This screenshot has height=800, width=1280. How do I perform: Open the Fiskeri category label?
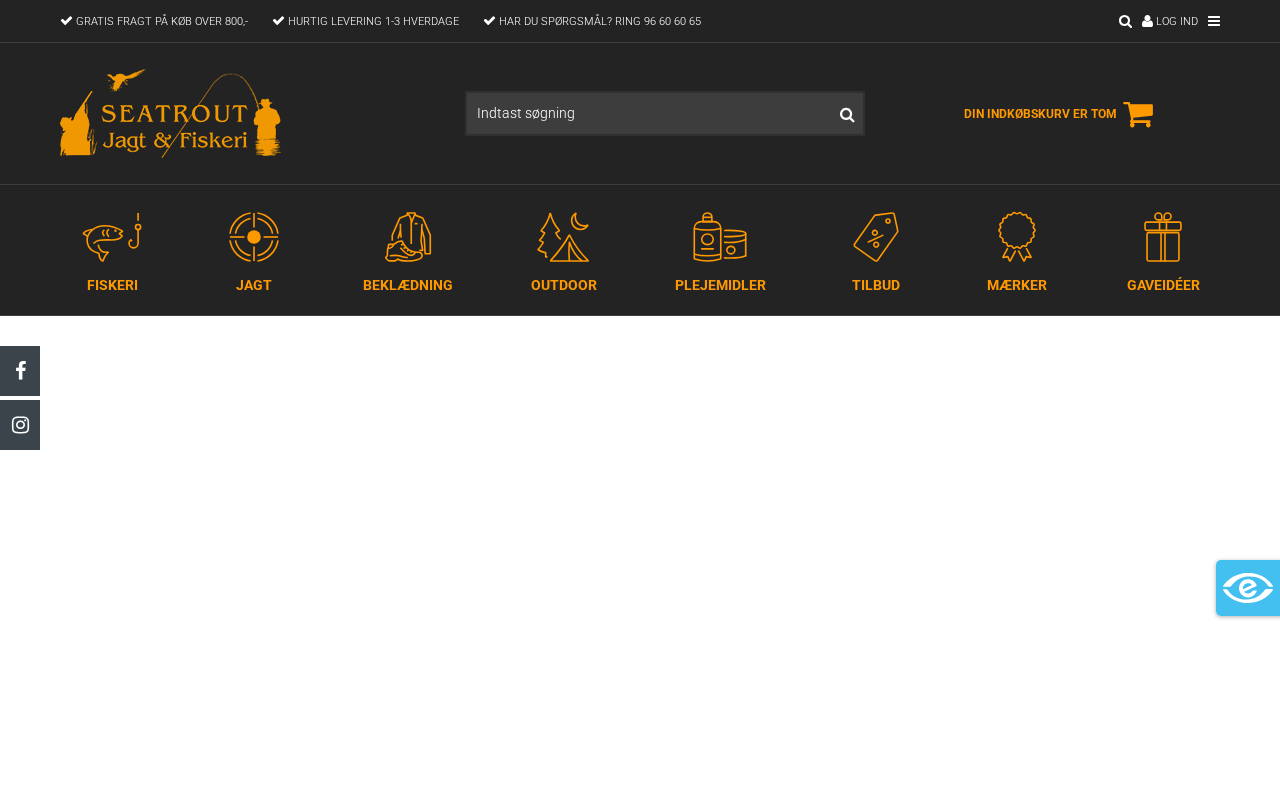click(x=112, y=285)
